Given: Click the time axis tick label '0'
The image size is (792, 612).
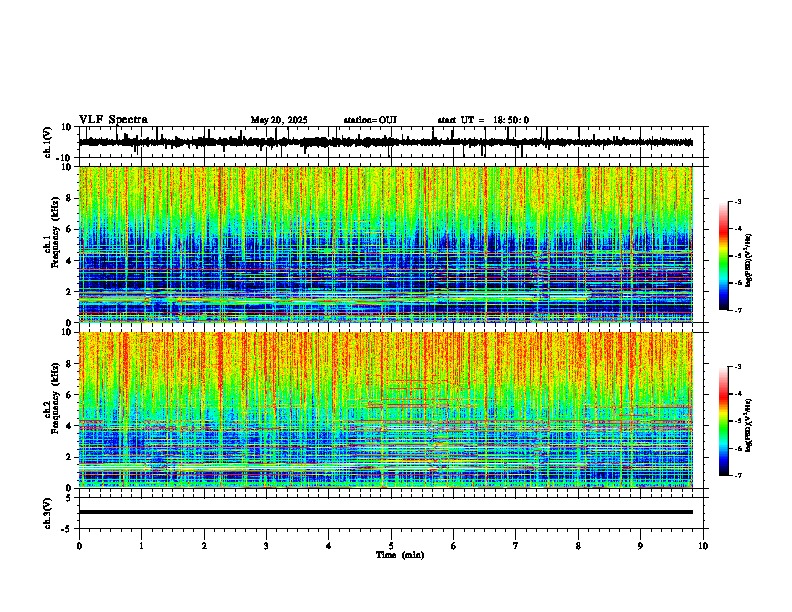Looking at the screenshot, I should 79,546.
